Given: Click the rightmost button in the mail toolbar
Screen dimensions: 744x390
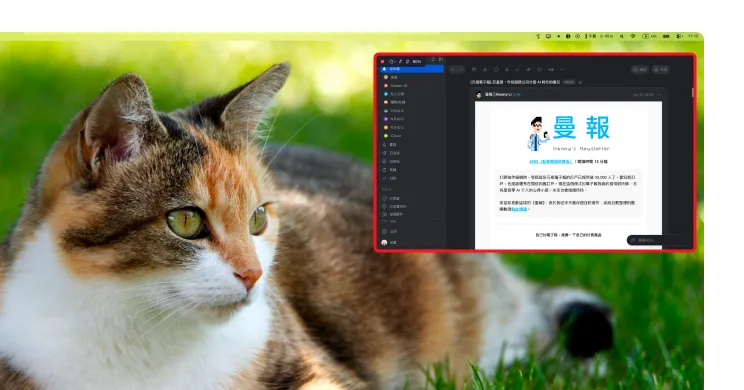Looking at the screenshot, I should pos(660,70).
